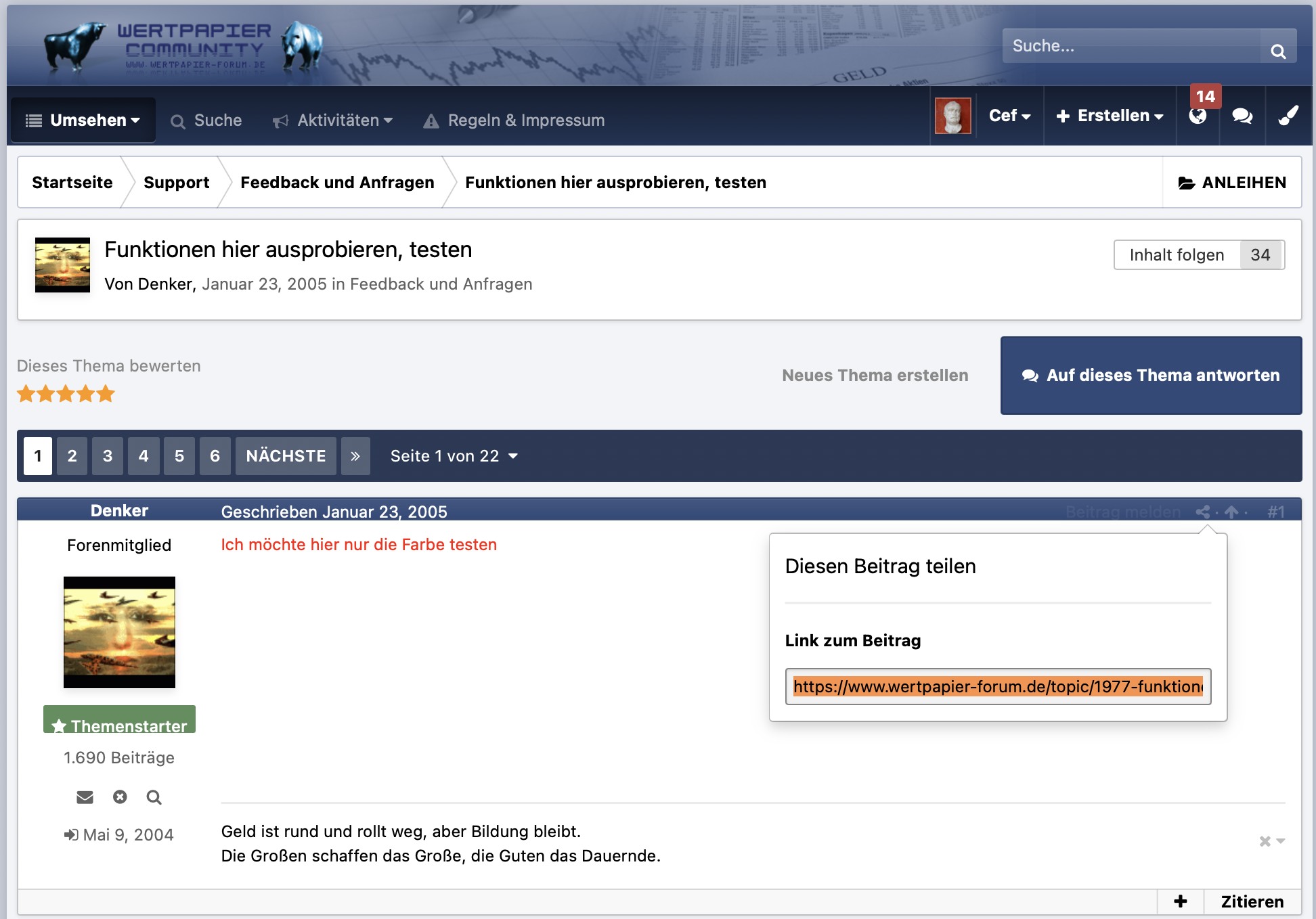Screen dimensions: 1316x919
Task: Find Denker's content via magnifier icon
Action: 154,797
